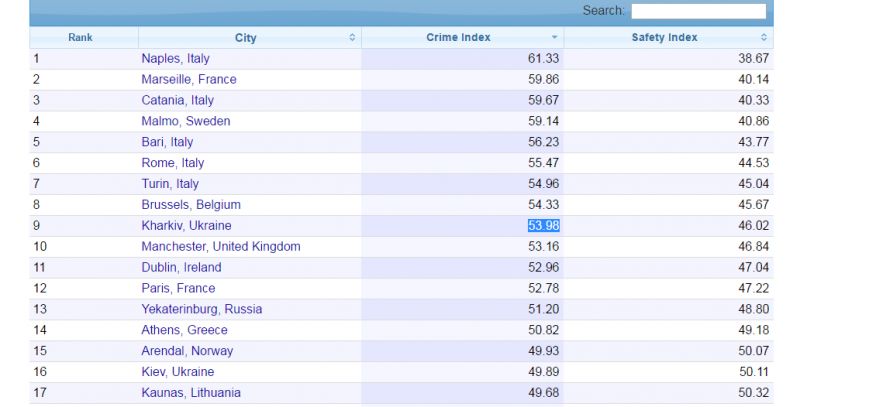Click crime index value 56.23
This screenshot has height=407, width=869.
544,142
